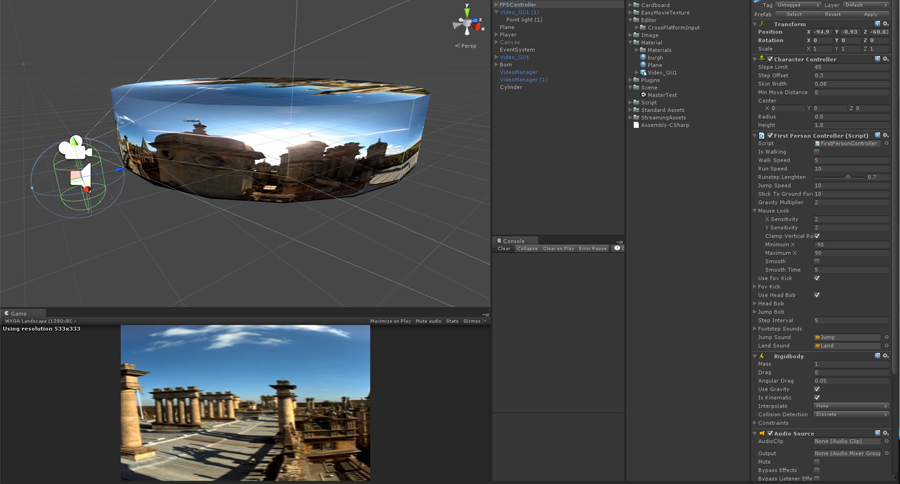Enable the Mouse Look Smooth checkbox

[x=817, y=261]
